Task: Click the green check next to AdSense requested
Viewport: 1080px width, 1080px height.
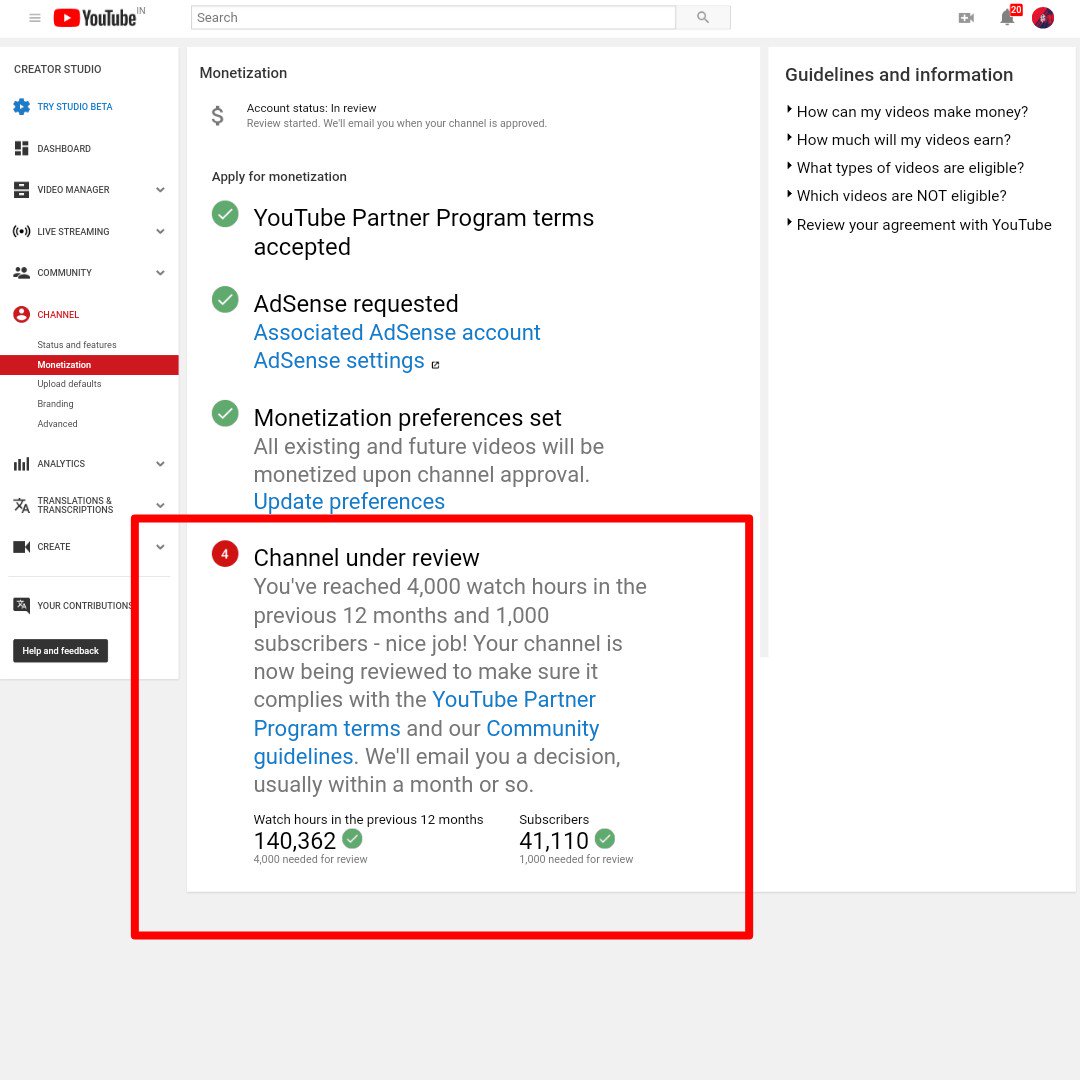Action: pos(225,300)
